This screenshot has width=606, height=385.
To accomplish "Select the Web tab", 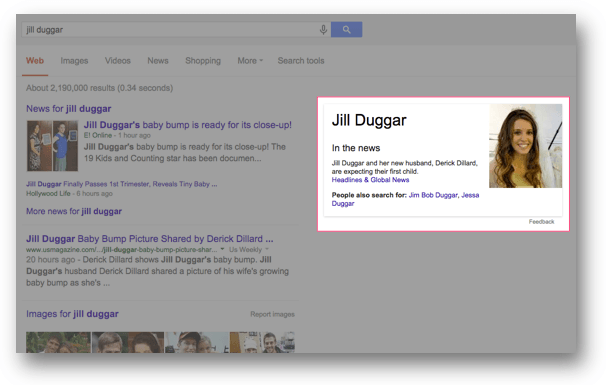I will (x=35, y=61).
